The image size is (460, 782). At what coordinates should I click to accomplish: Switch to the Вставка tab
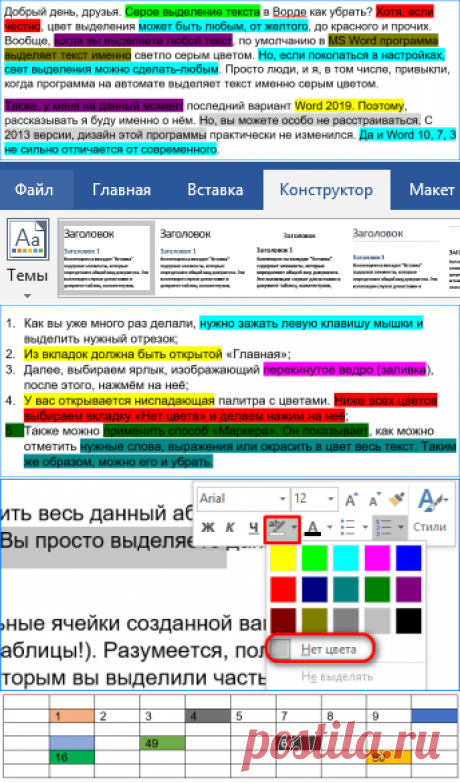point(215,190)
